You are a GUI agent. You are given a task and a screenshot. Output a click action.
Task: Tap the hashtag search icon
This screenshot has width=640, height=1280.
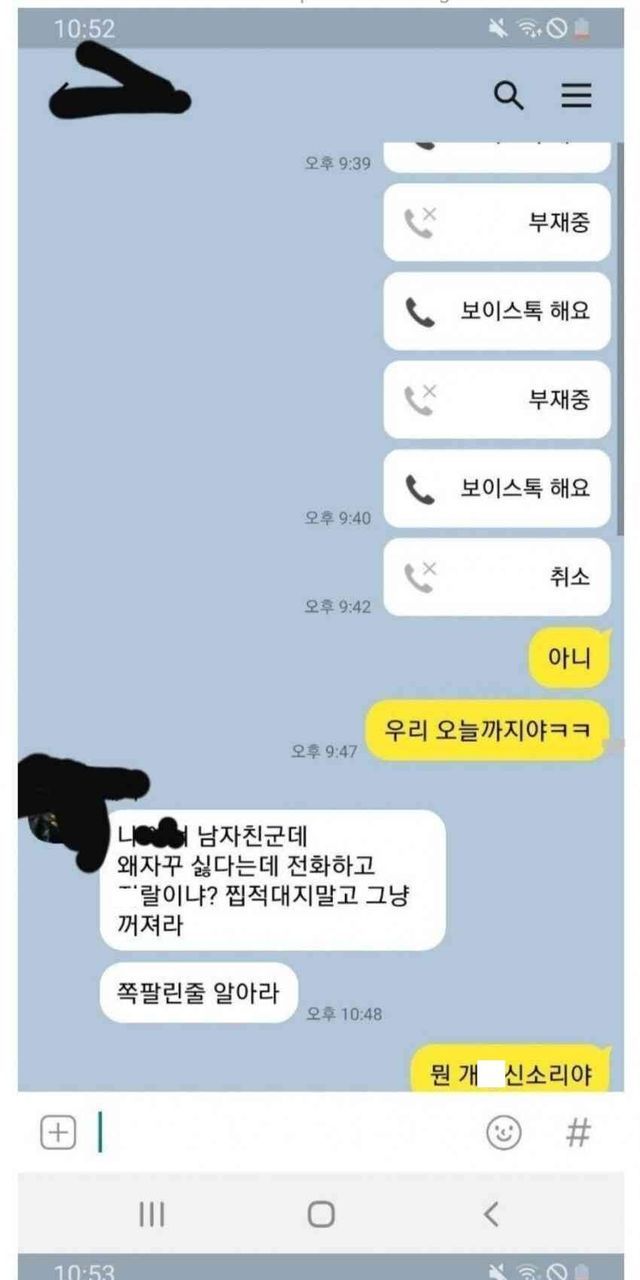click(x=577, y=1133)
